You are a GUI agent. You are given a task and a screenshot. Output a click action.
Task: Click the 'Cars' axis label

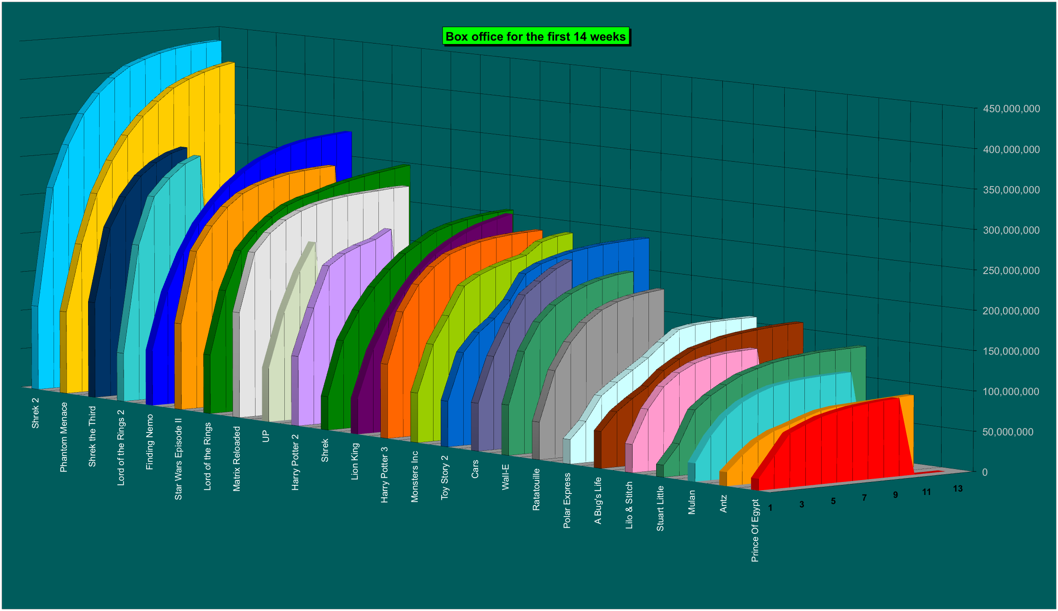[x=475, y=469]
